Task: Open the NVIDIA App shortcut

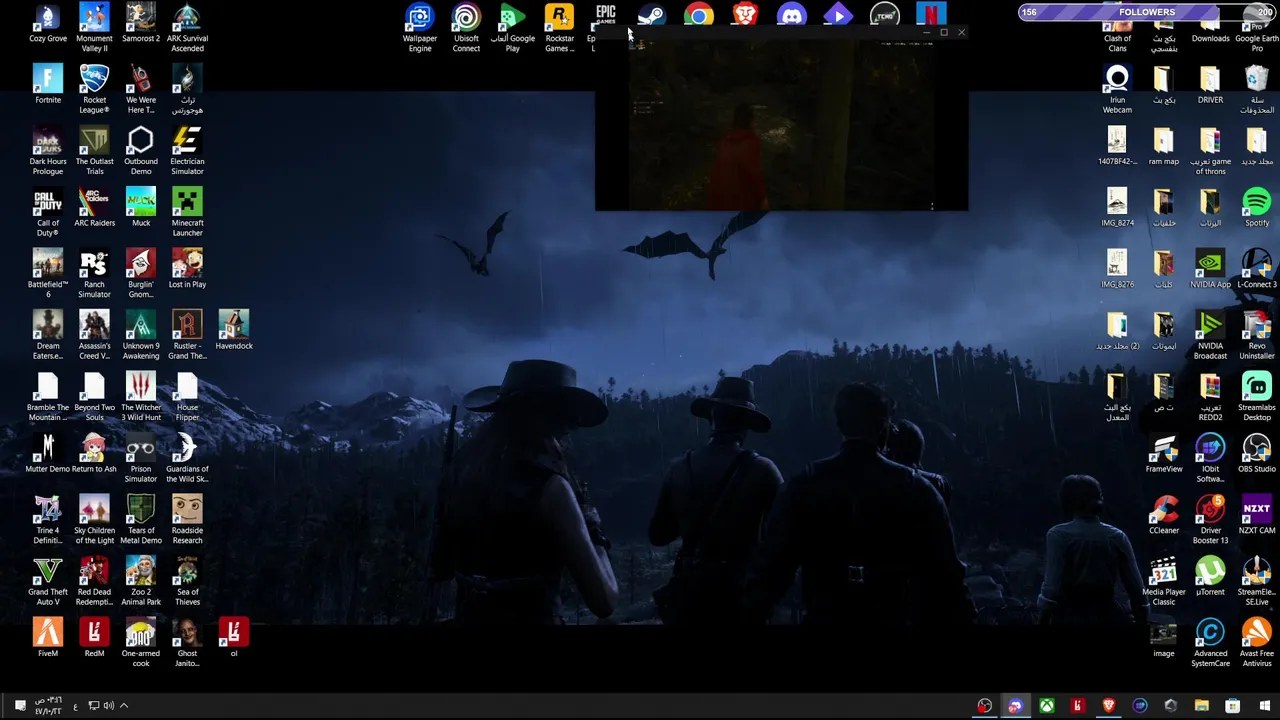Action: pyautogui.click(x=1210, y=269)
